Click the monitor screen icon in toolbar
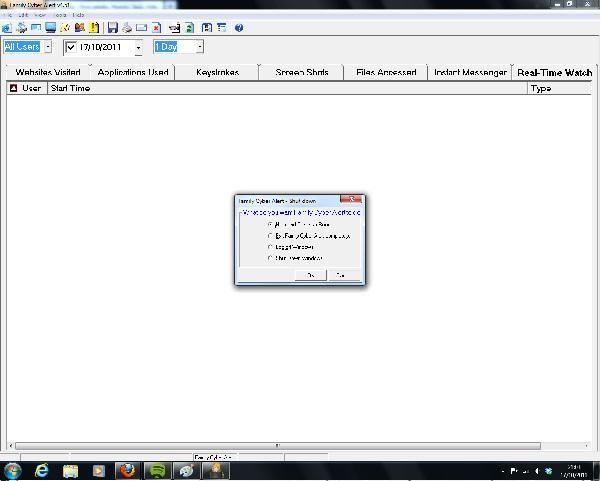The height and width of the screenshot is (481, 601). tap(50, 28)
